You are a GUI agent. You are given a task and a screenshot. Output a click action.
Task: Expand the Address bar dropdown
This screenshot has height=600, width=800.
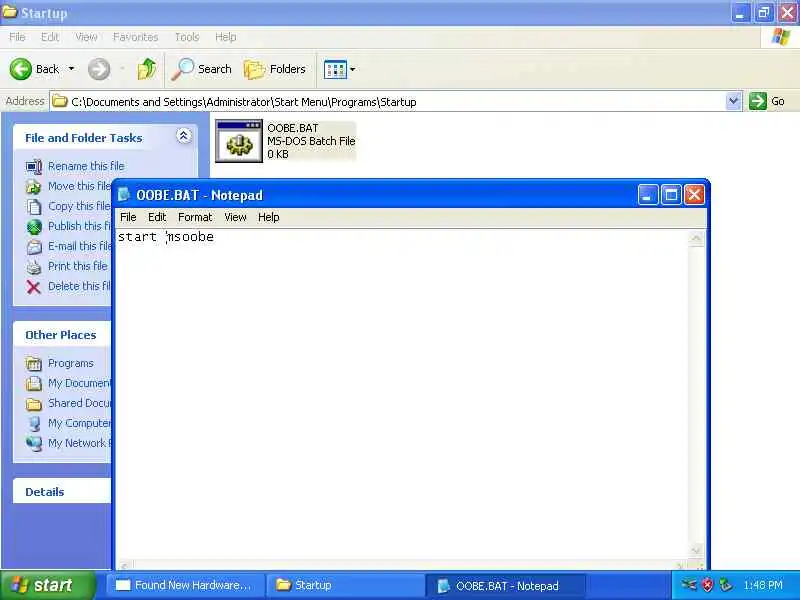pos(733,101)
